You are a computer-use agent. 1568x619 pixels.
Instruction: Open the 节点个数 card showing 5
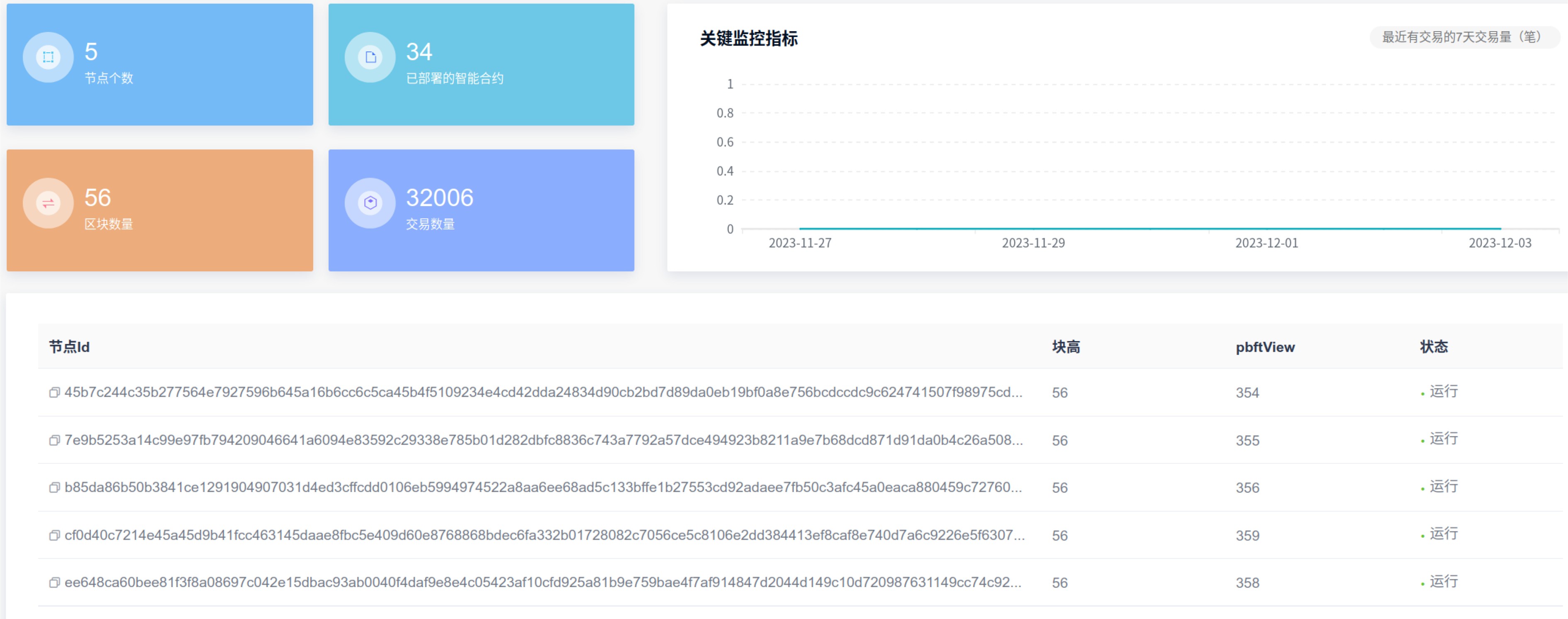160,65
